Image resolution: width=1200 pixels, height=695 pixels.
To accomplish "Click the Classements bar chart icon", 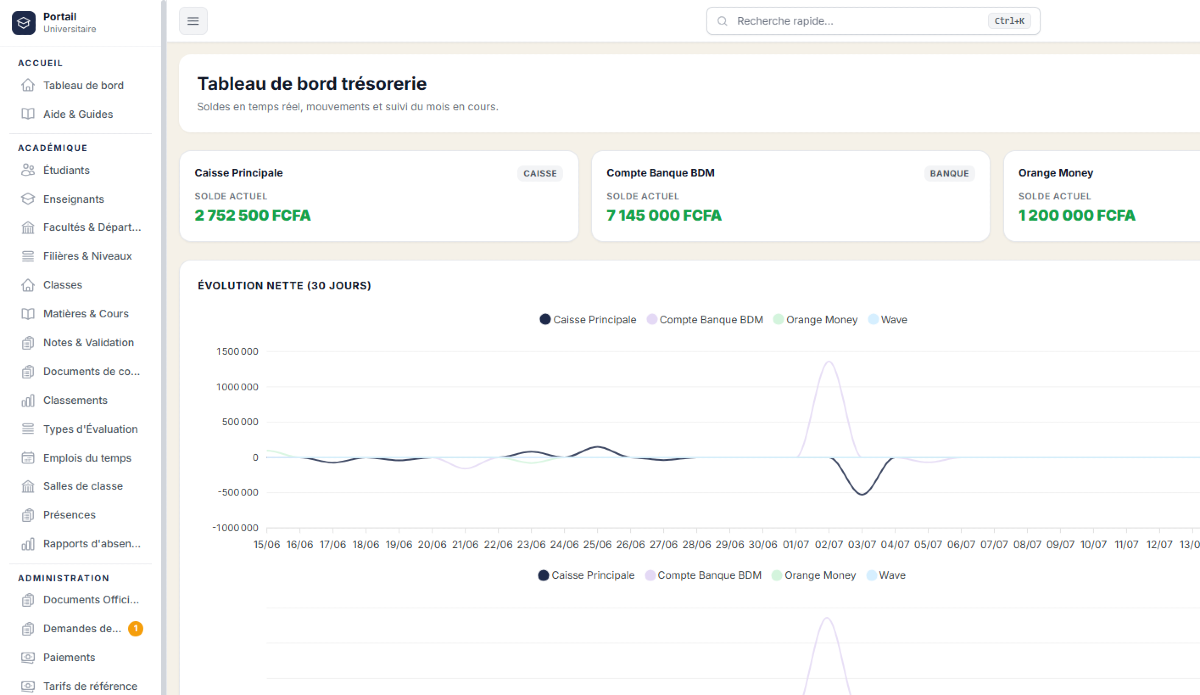I will [x=28, y=400].
